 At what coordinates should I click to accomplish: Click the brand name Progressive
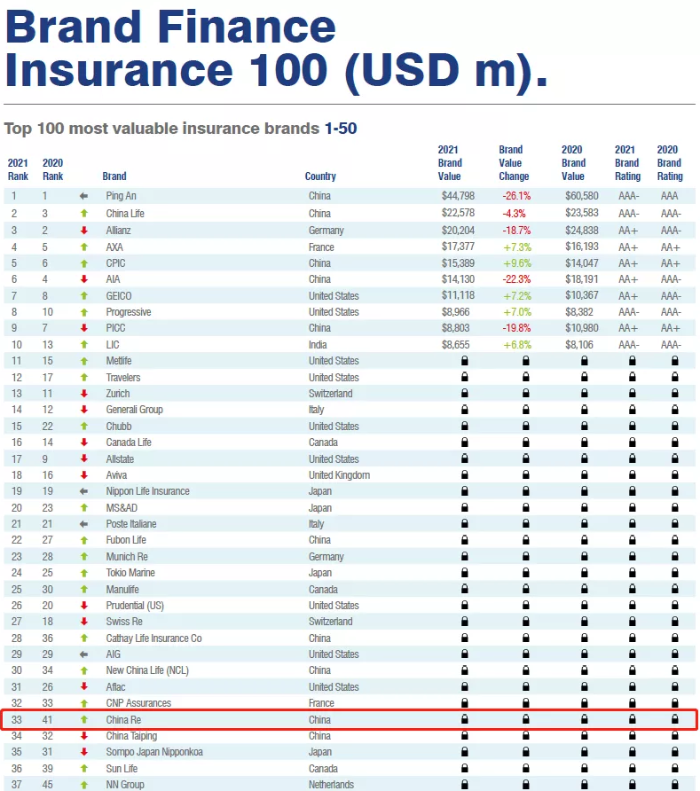coord(128,312)
